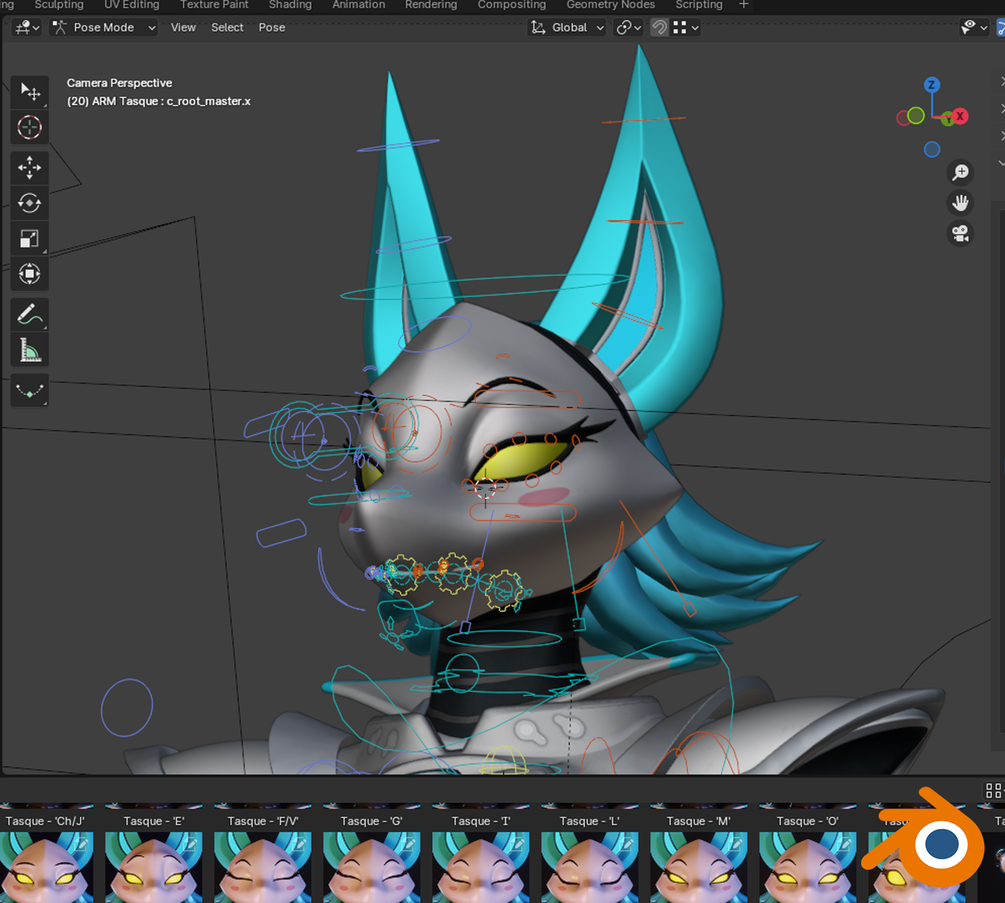1005x903 pixels.
Task: Switch to the Compositing workspace tab
Action: [511, 5]
